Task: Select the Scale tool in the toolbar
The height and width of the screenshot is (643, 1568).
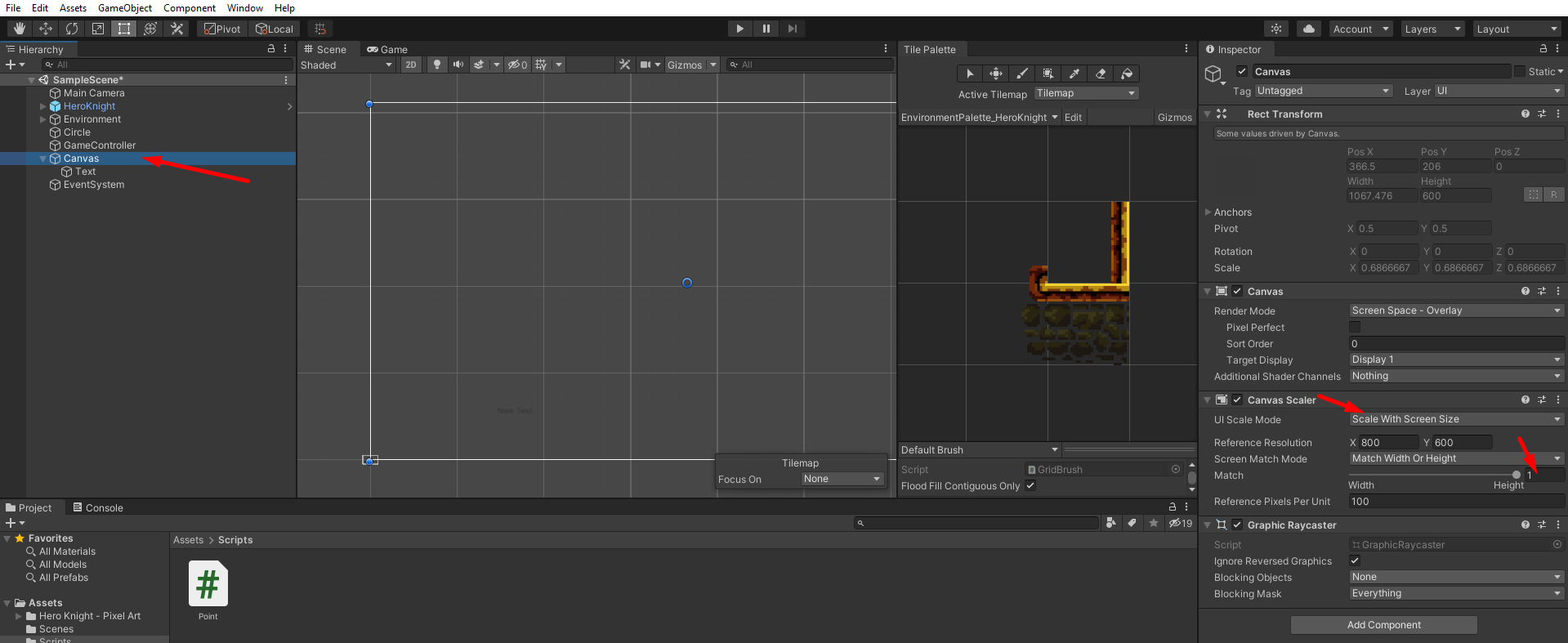Action: click(x=98, y=29)
